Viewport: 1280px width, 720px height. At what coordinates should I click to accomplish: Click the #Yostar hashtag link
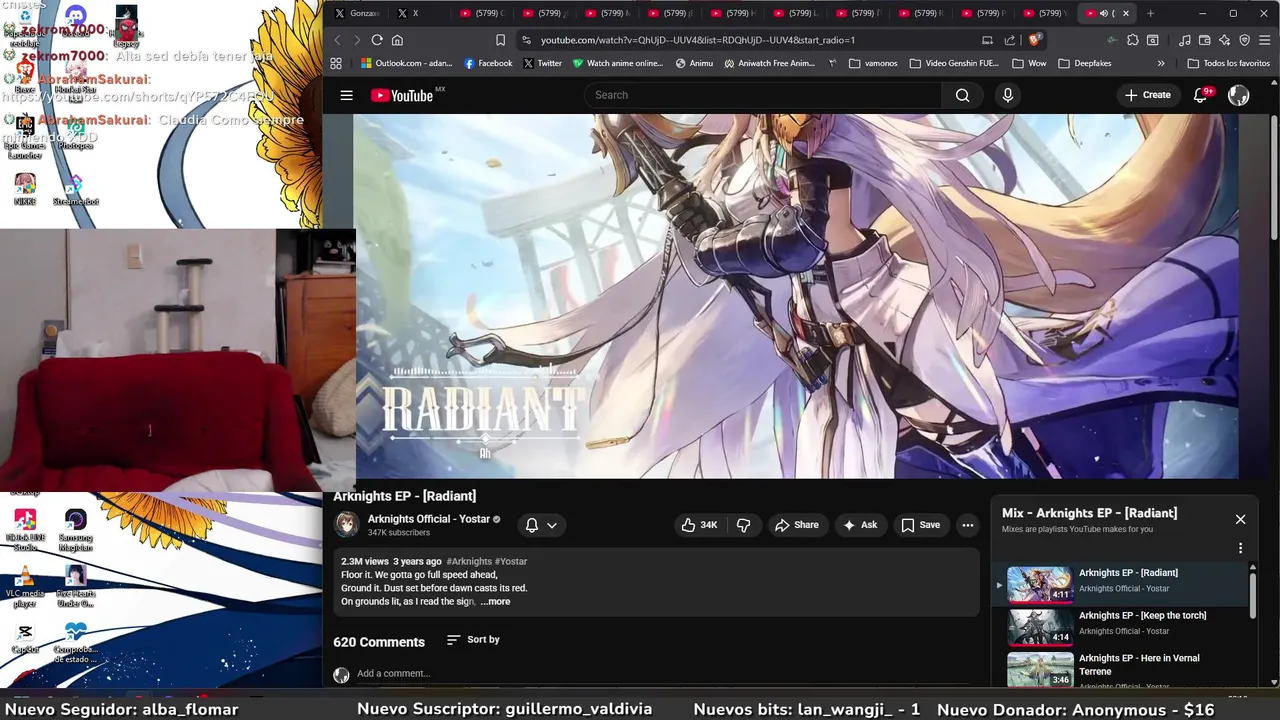[511, 561]
